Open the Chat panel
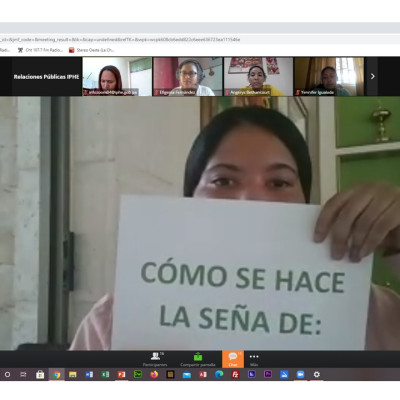This screenshot has width=400, height=400. tap(233, 359)
